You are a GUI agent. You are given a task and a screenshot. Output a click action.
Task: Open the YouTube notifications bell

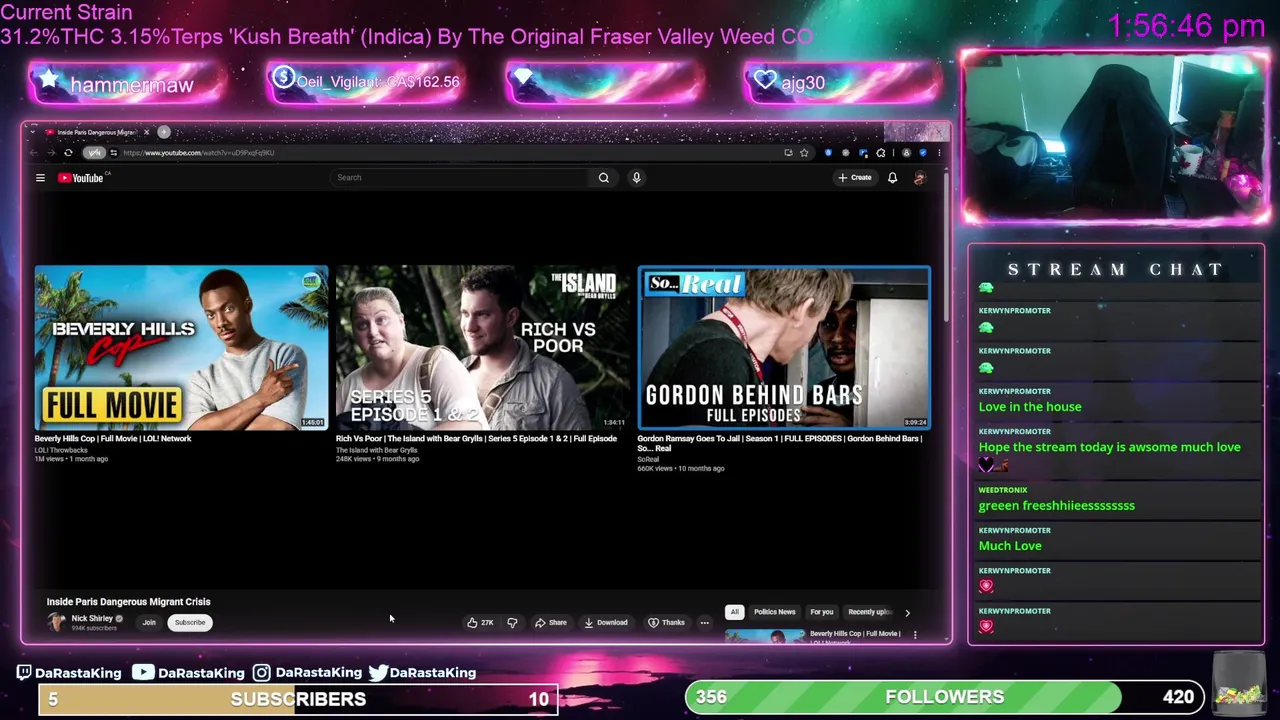click(892, 178)
